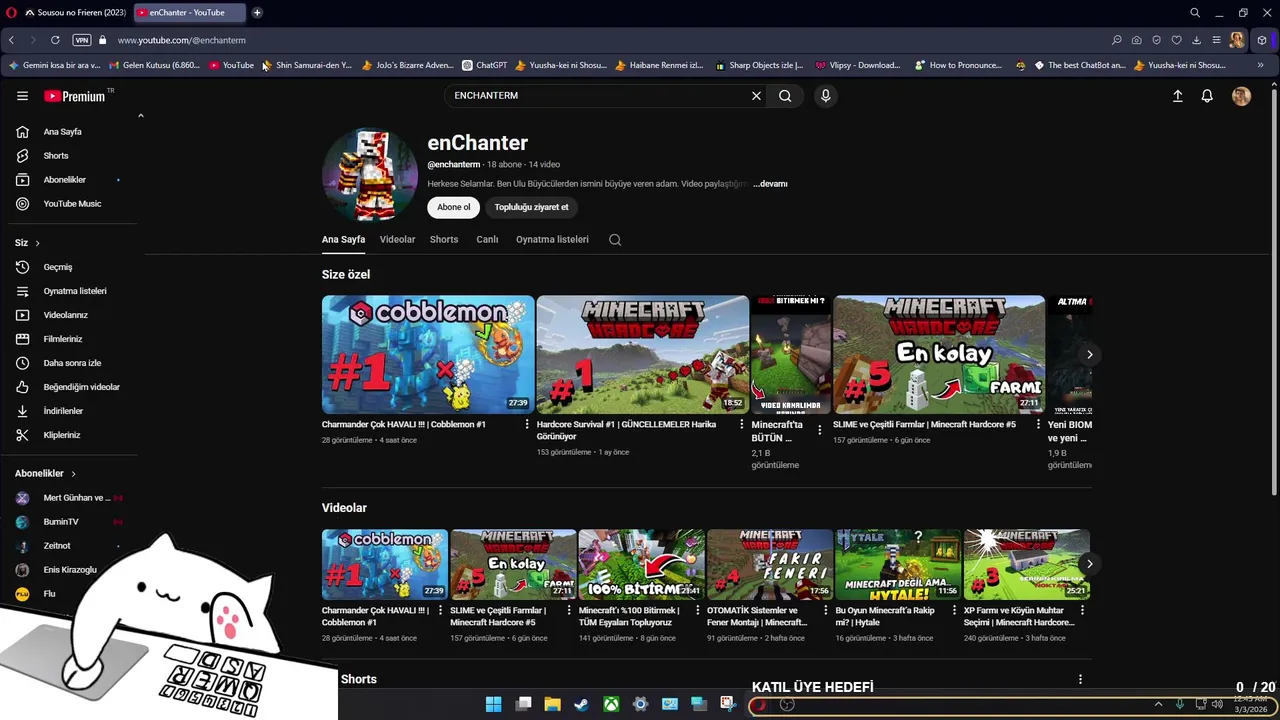This screenshot has width=1280, height=720.
Task: Open a new browser tab
Action: (x=257, y=13)
